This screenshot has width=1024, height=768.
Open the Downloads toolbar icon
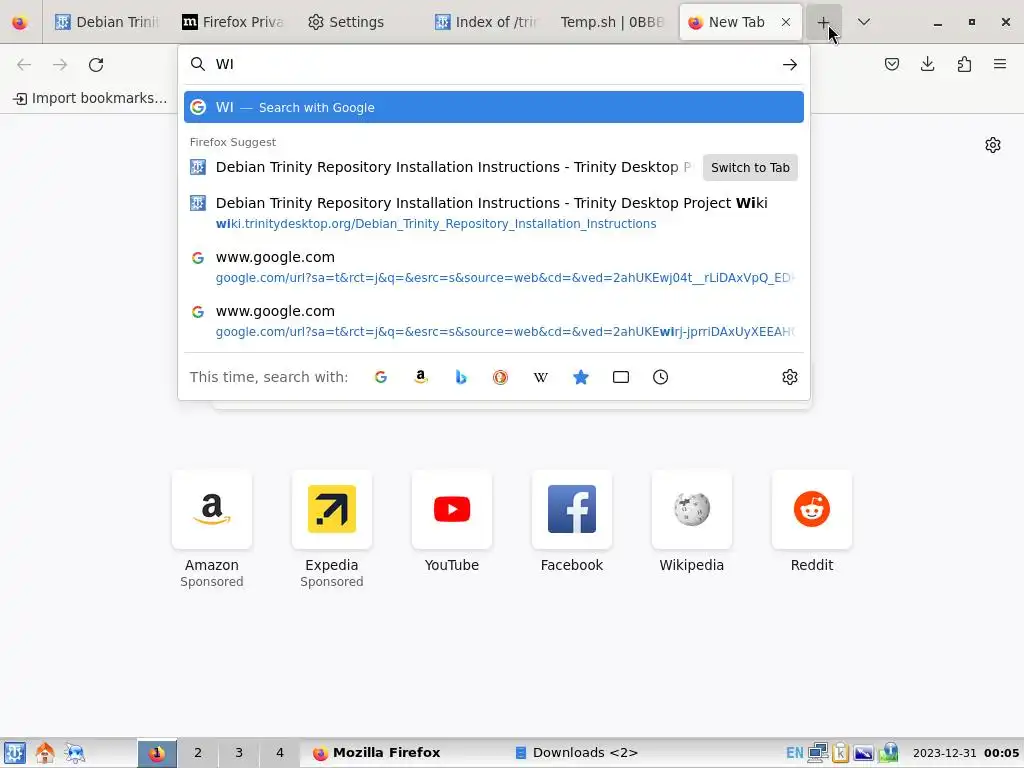(x=927, y=64)
